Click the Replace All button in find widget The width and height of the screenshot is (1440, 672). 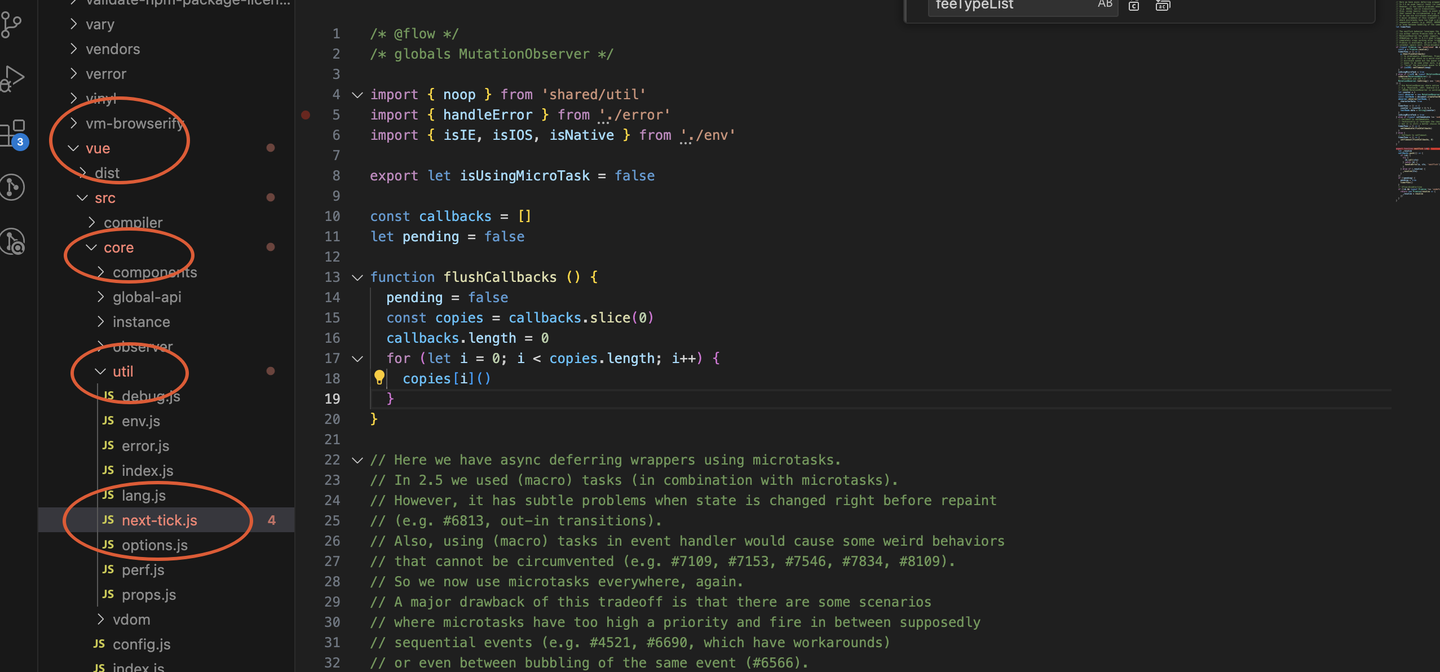(1162, 6)
